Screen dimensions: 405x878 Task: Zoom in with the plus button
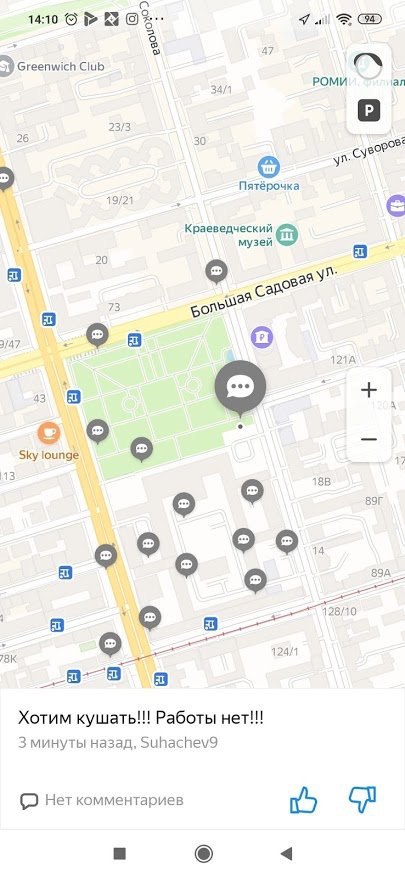pyautogui.click(x=369, y=390)
